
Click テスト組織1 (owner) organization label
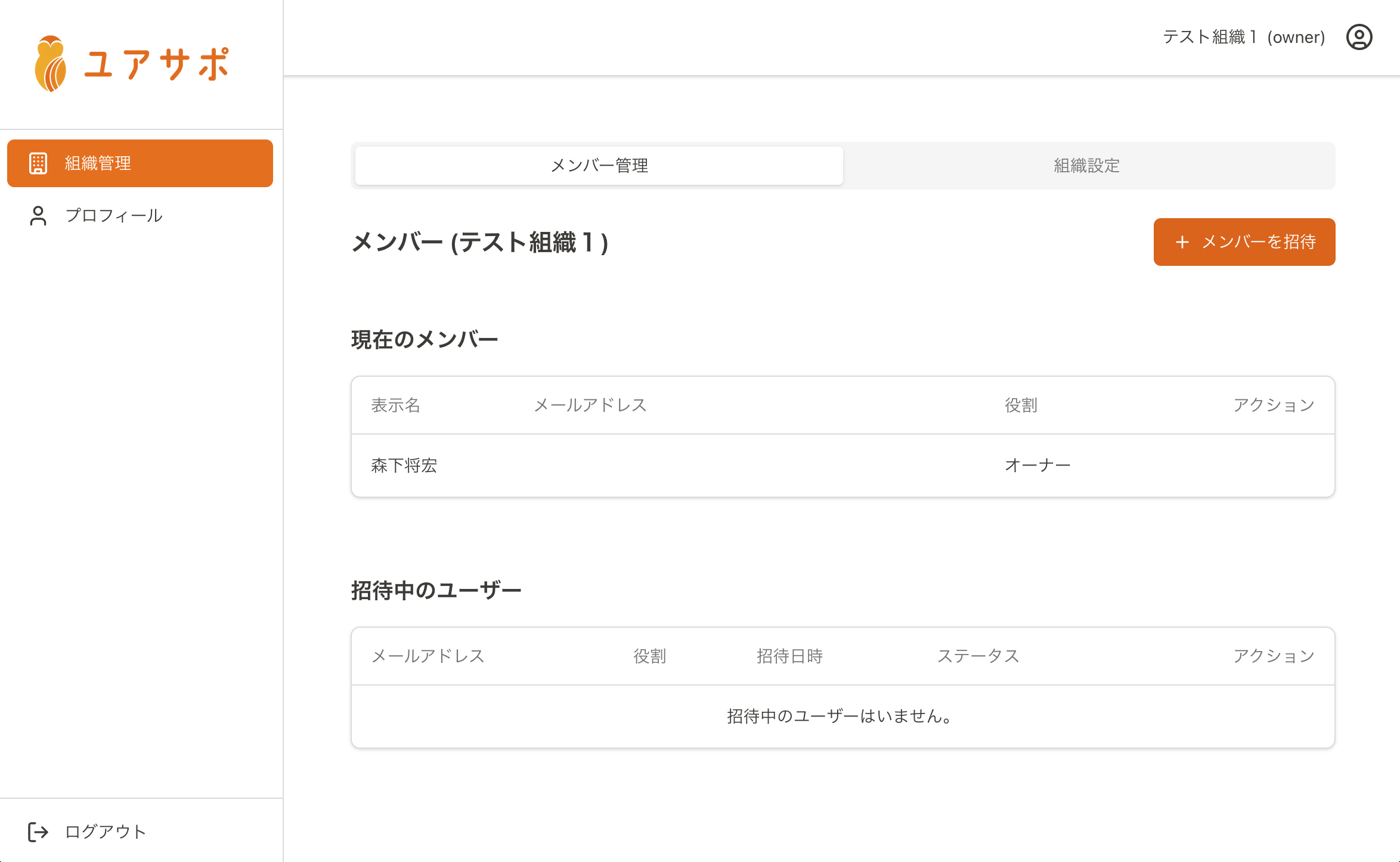coord(1243,37)
